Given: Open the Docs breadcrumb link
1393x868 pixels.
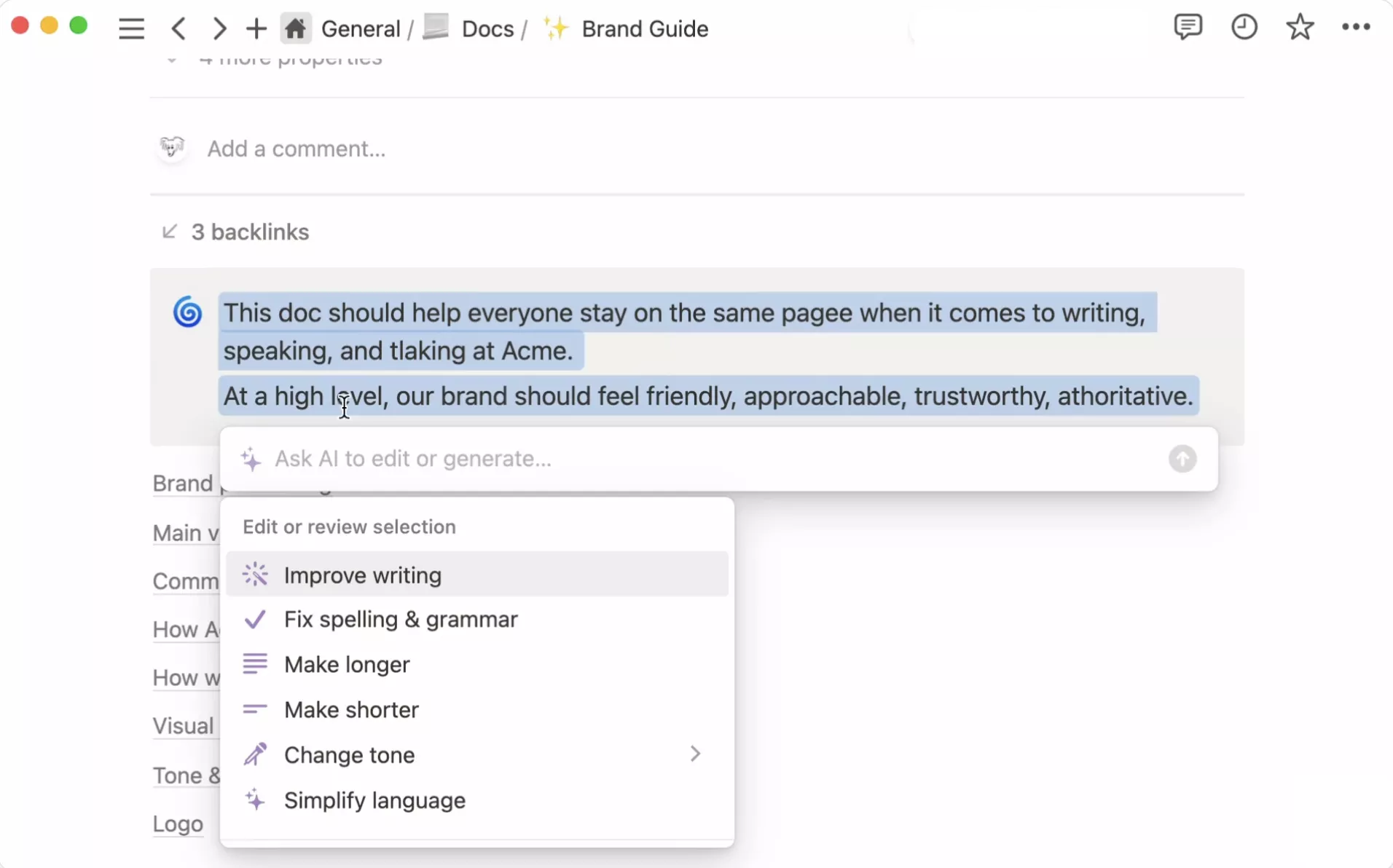Looking at the screenshot, I should click(x=487, y=29).
